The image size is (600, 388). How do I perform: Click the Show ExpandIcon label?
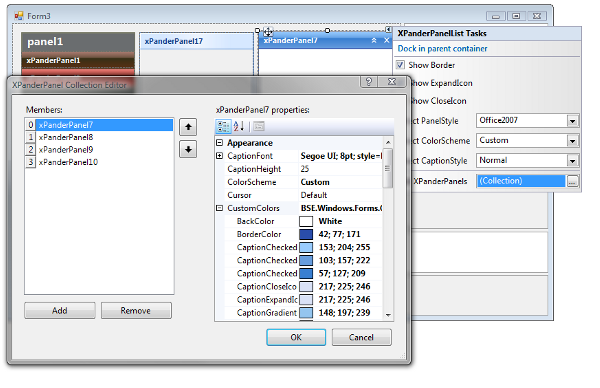click(x=441, y=83)
